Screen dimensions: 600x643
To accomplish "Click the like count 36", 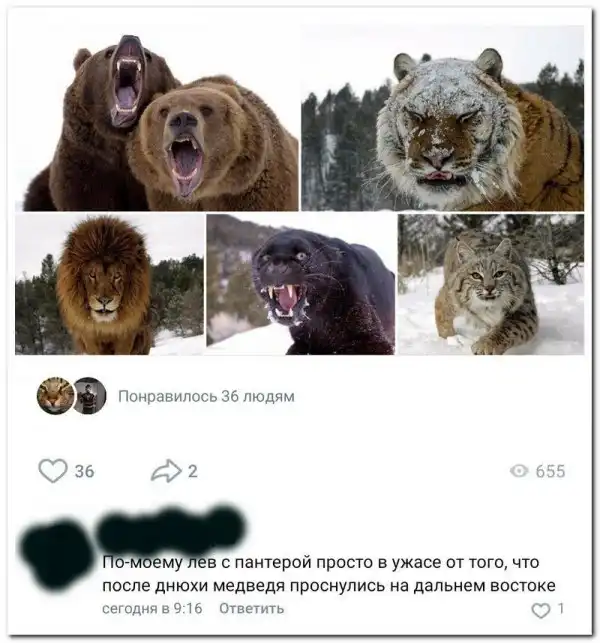I will tap(84, 471).
